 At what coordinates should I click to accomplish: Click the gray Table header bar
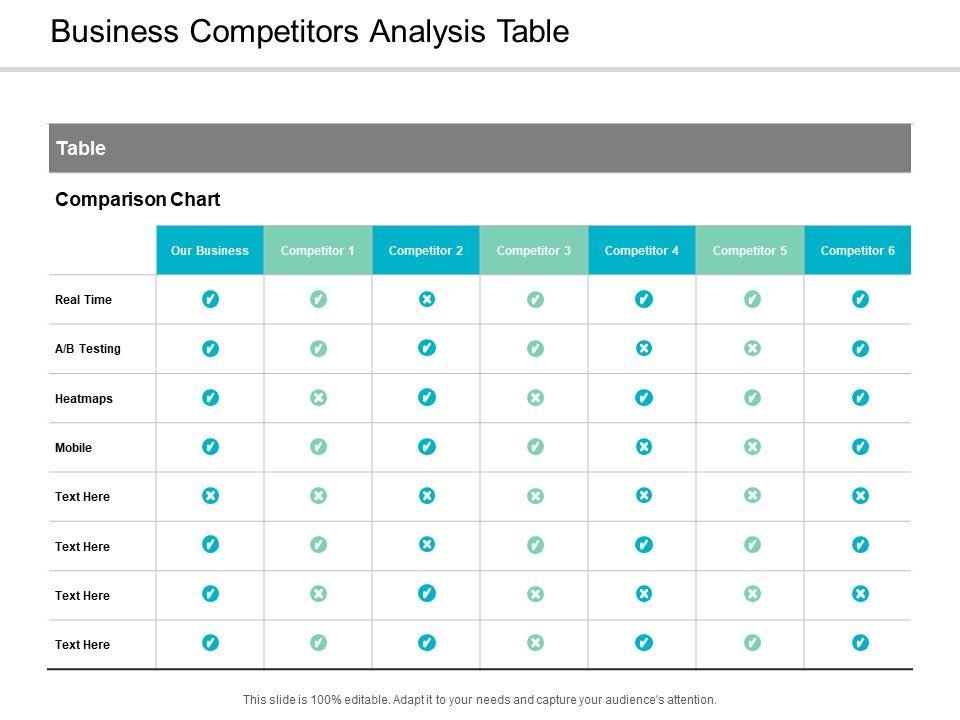pos(480,149)
